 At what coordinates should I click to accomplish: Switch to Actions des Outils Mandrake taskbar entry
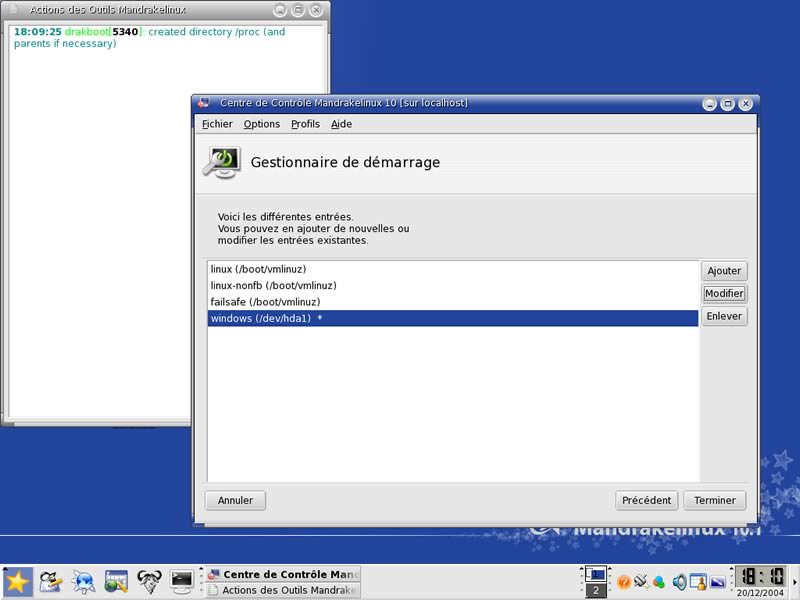tap(284, 590)
